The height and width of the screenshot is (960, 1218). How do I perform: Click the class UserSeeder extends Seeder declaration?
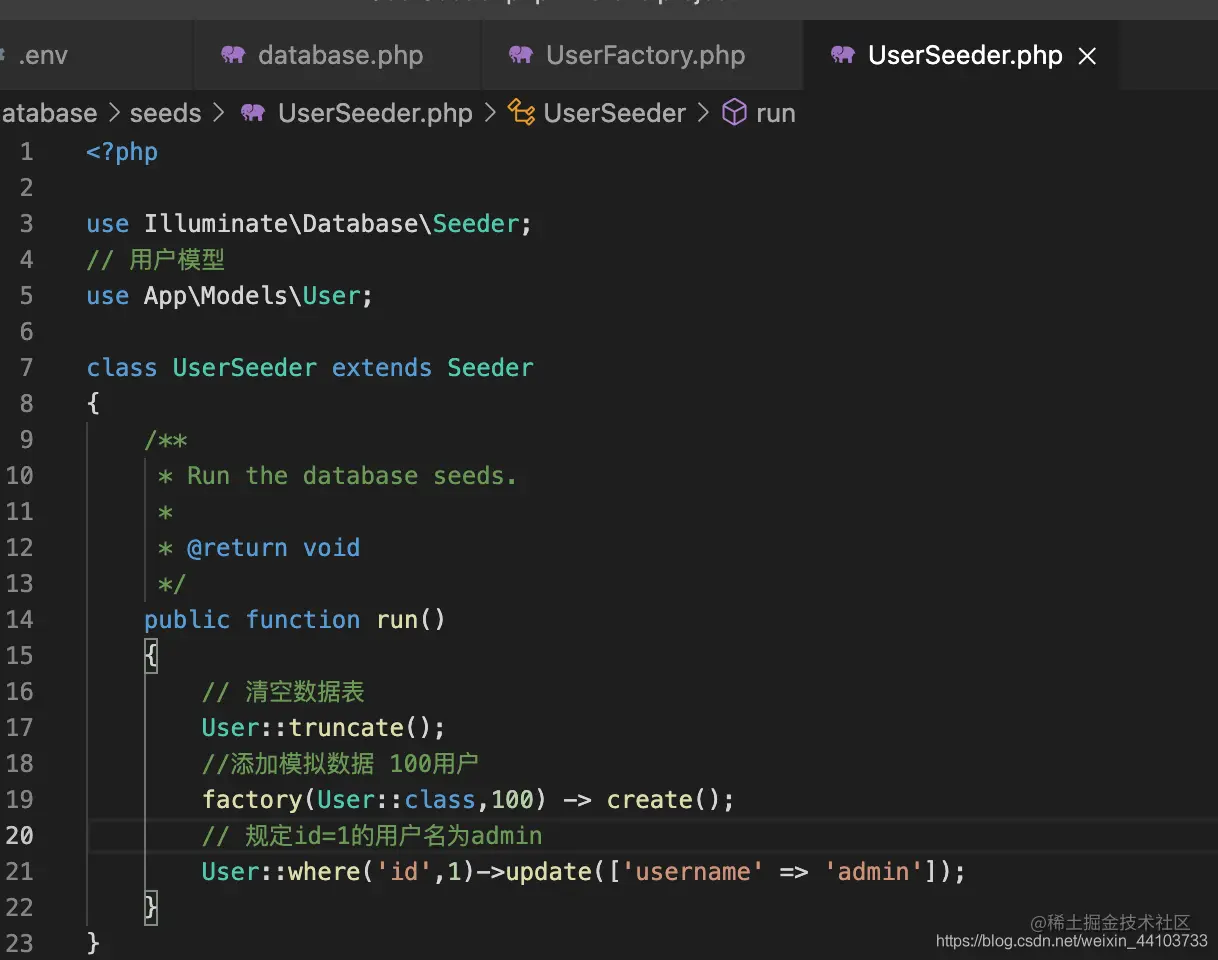(x=310, y=368)
